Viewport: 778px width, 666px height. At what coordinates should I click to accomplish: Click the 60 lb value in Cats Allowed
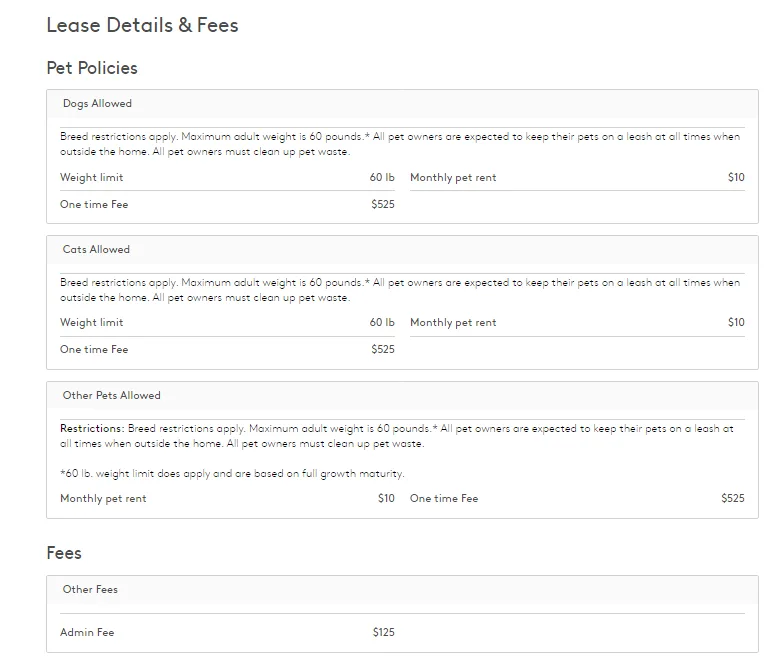click(x=382, y=323)
